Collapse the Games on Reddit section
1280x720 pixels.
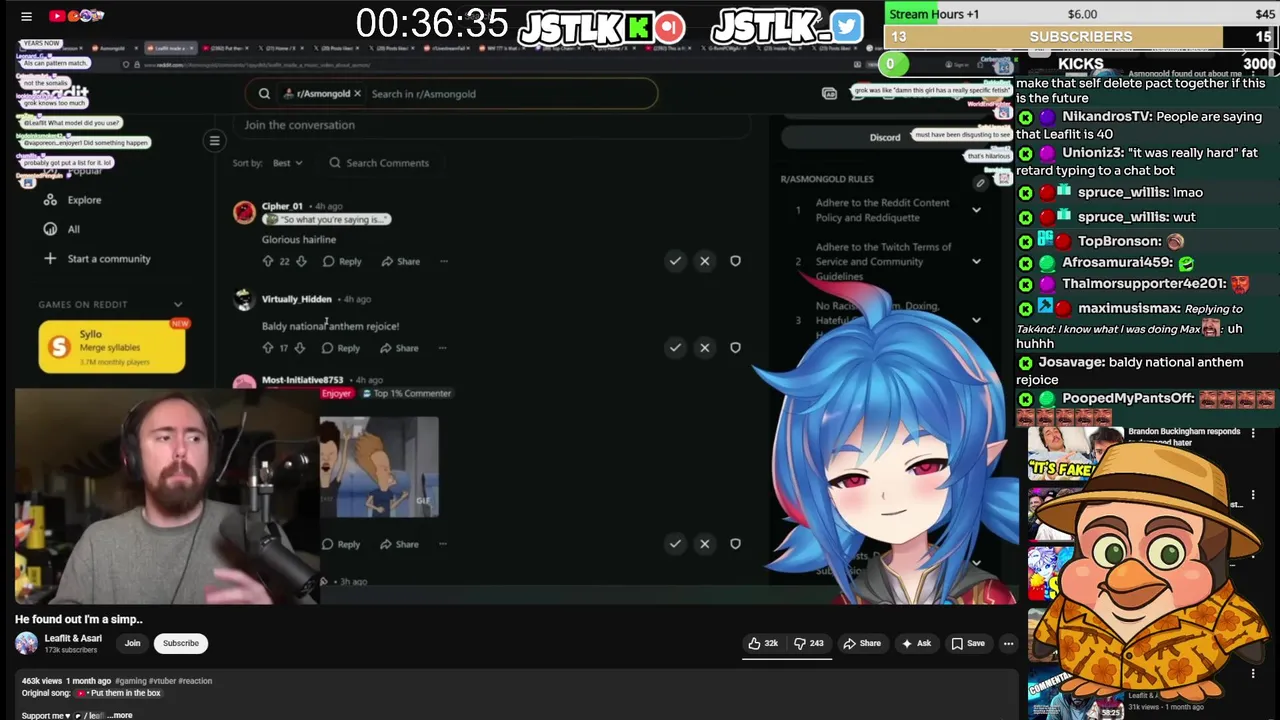point(178,304)
